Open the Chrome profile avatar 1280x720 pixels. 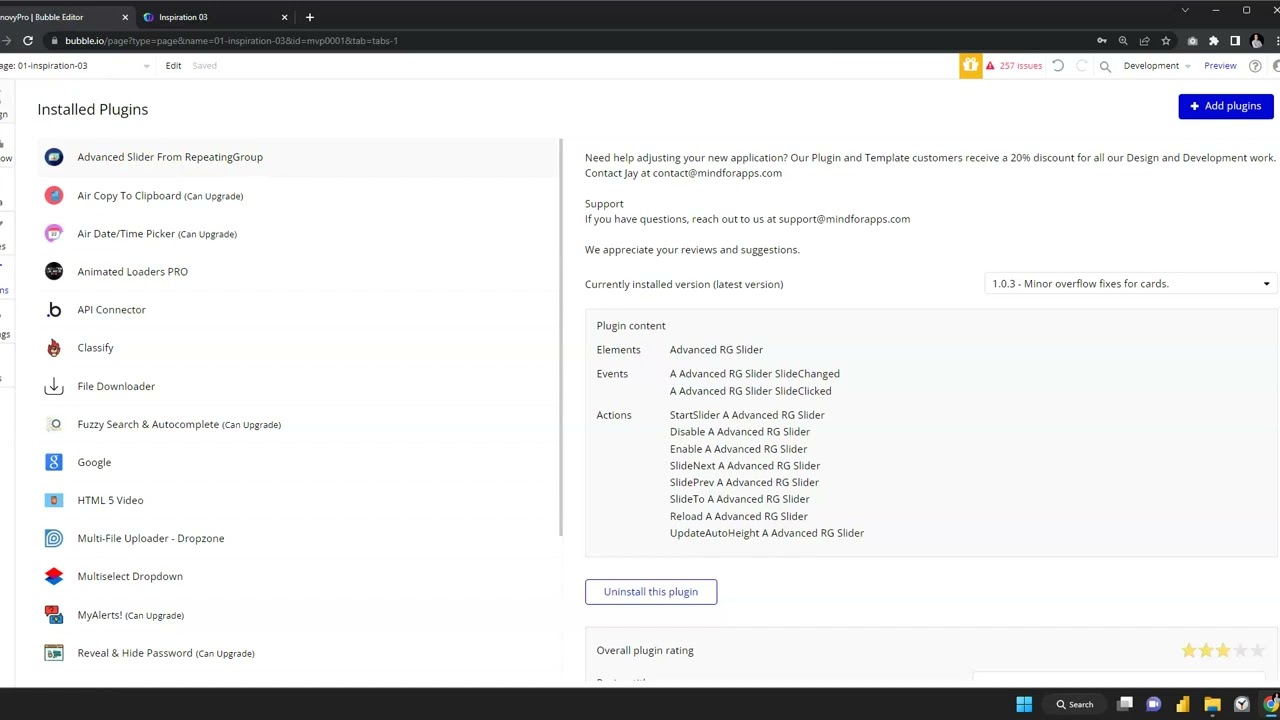tap(1257, 41)
